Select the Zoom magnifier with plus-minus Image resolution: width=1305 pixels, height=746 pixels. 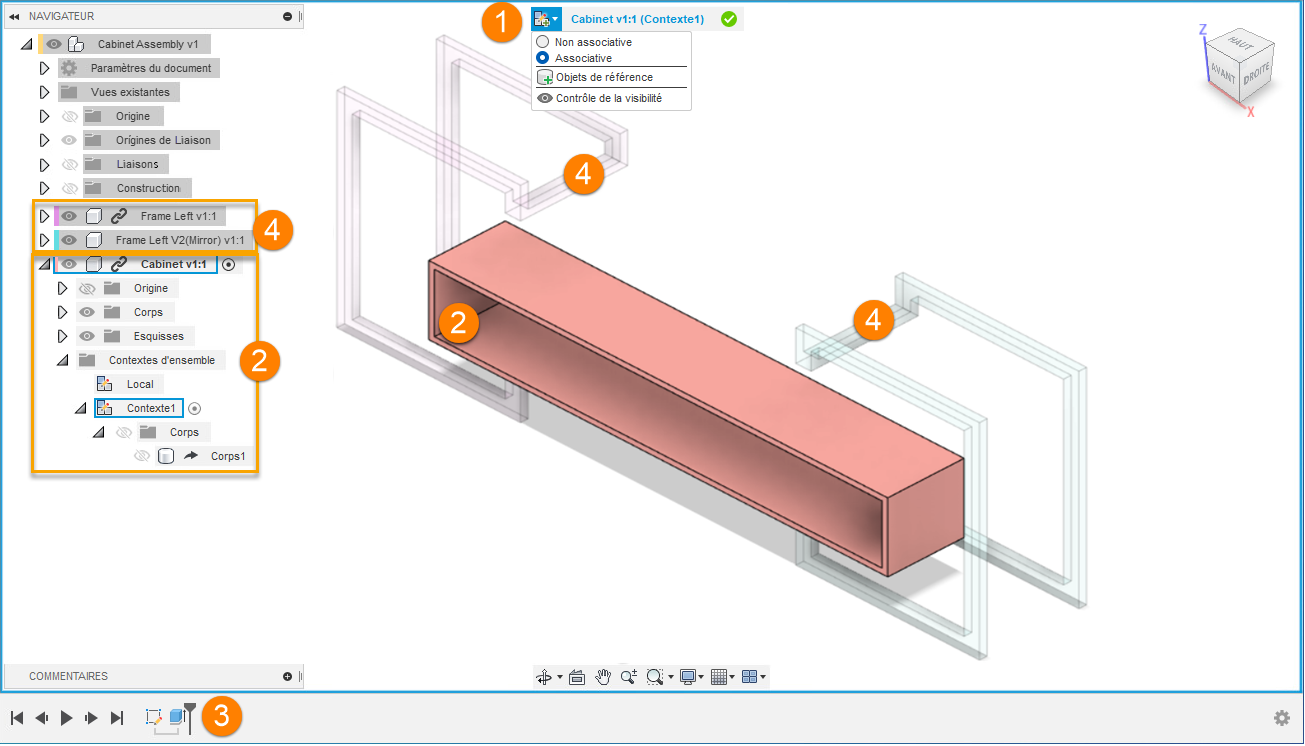[629, 677]
